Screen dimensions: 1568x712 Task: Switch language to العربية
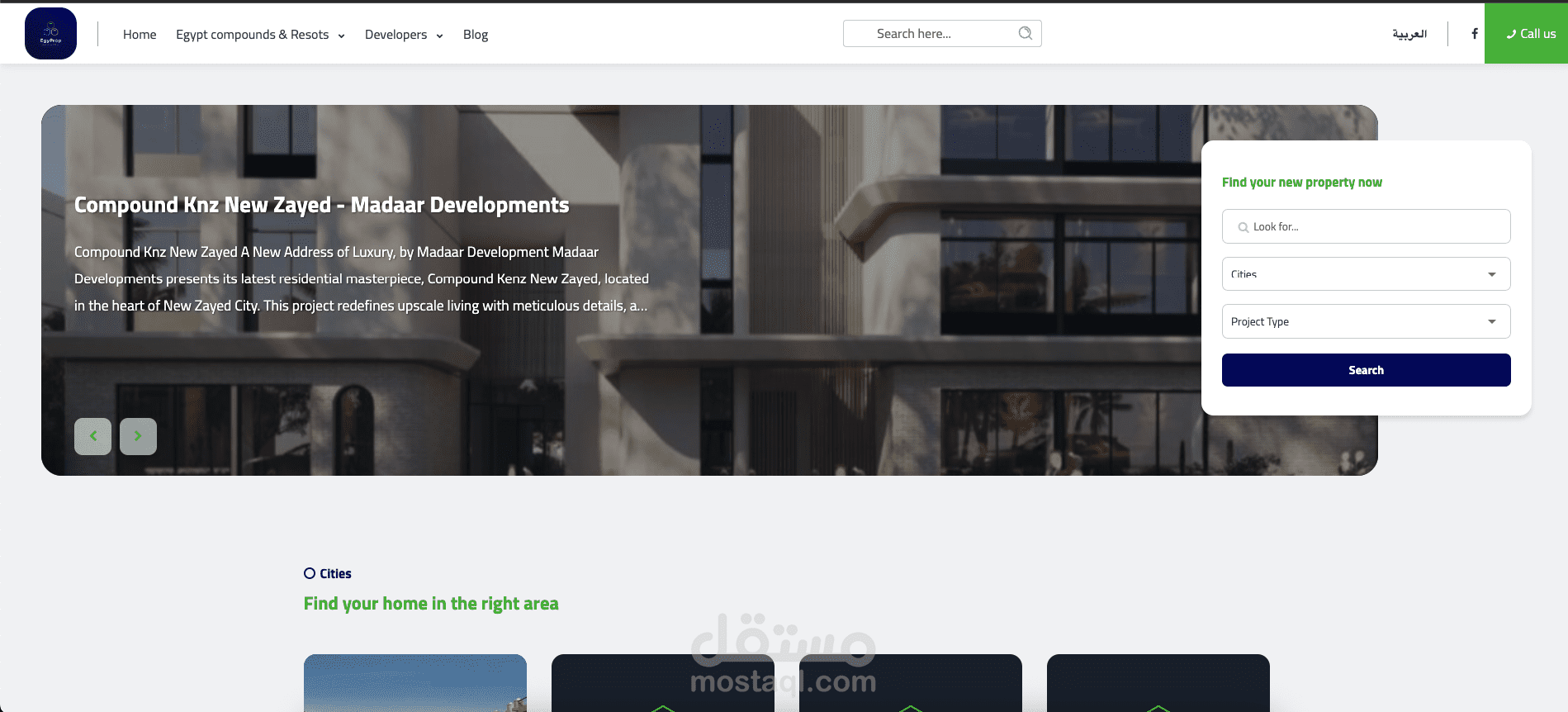click(x=1409, y=34)
